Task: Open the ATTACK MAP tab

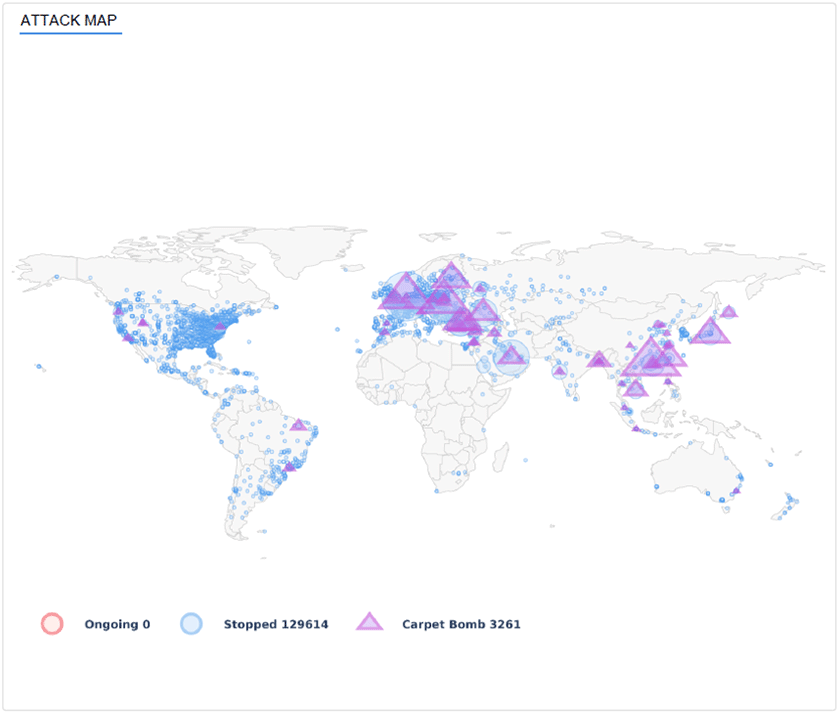Action: coord(69,21)
